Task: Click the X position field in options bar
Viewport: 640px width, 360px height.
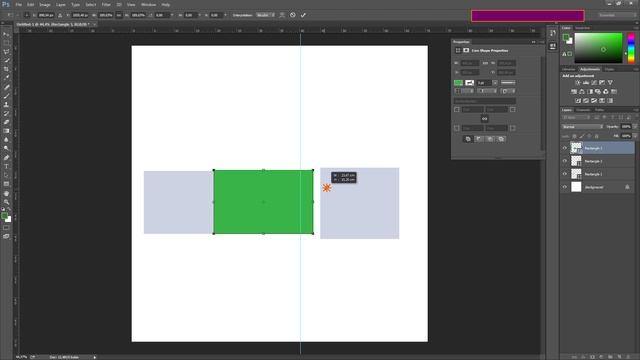Action: [46, 15]
